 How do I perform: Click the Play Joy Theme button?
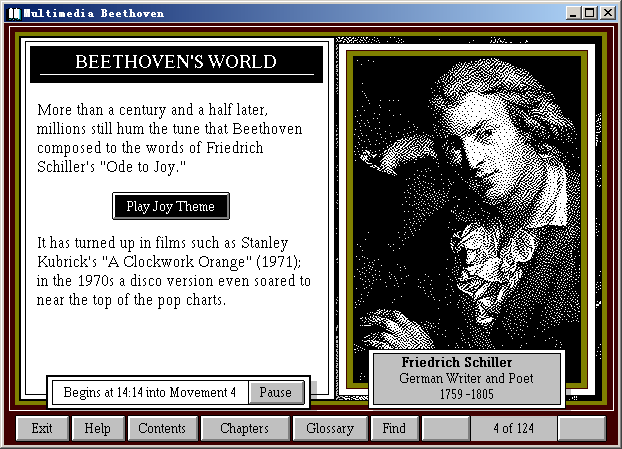click(171, 206)
